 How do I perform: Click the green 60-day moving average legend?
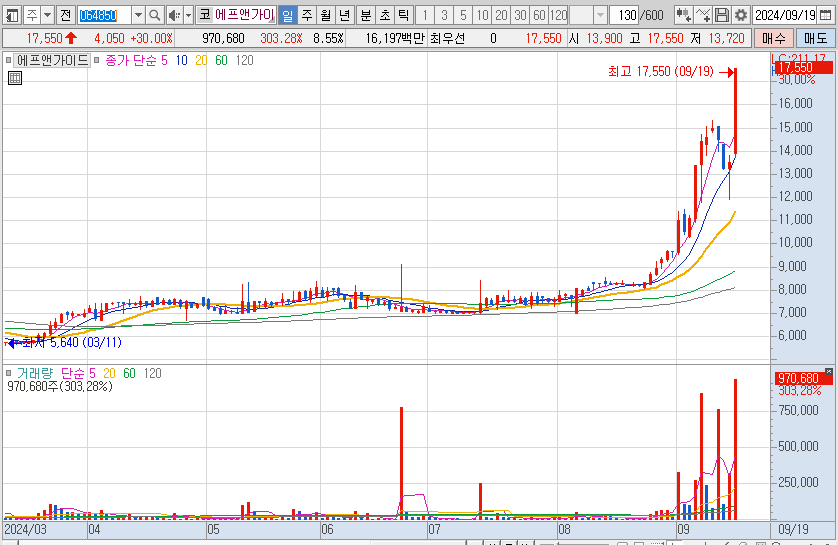coord(221,60)
